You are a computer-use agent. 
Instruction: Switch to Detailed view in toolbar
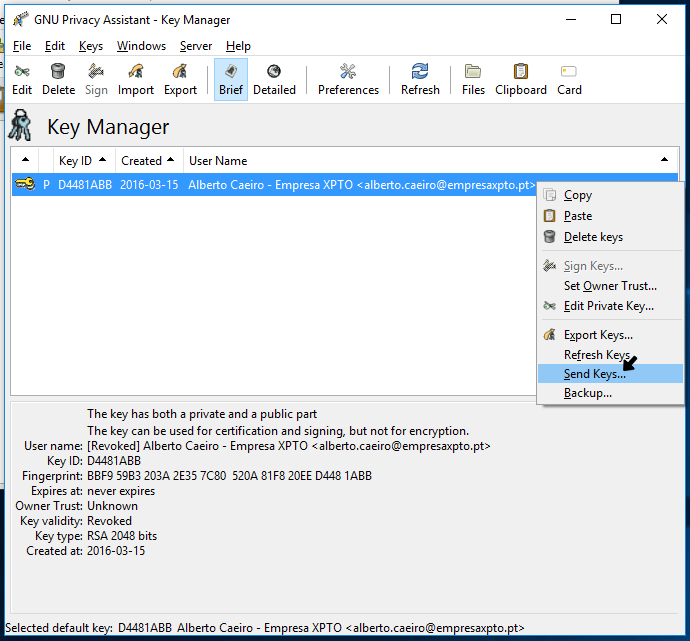(x=274, y=80)
